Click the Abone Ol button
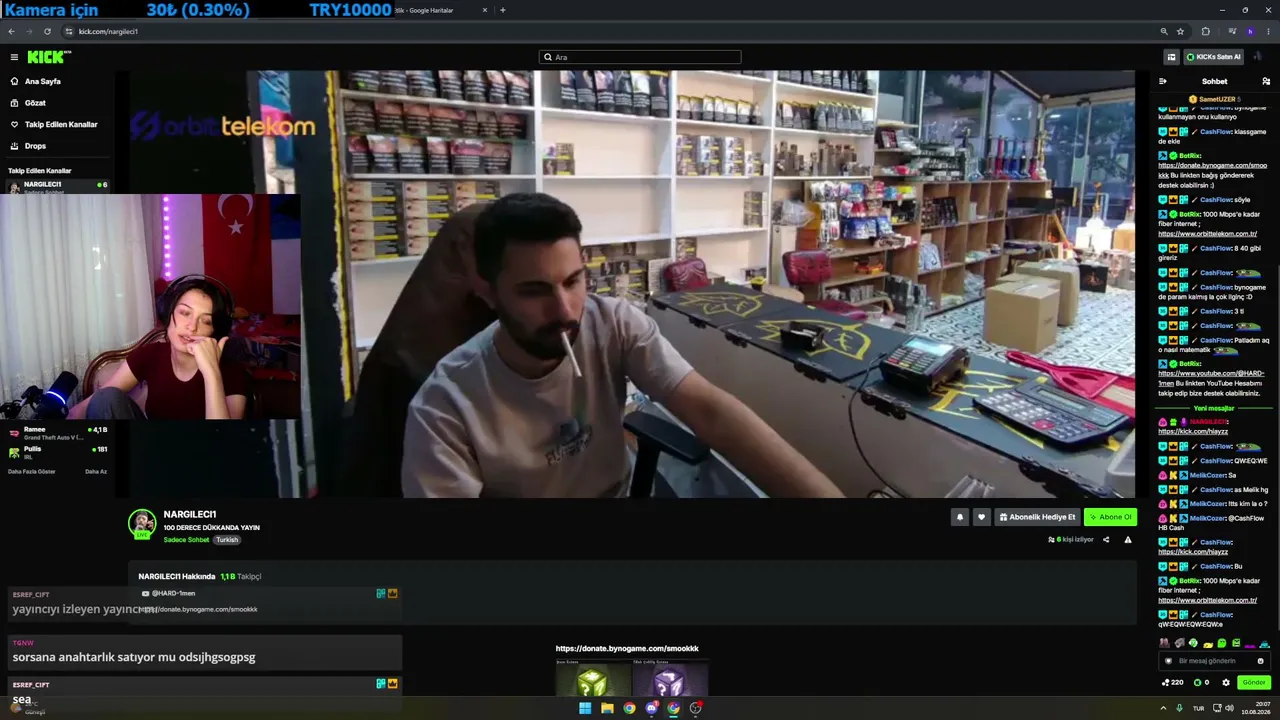This screenshot has width=1280, height=720. point(1110,517)
